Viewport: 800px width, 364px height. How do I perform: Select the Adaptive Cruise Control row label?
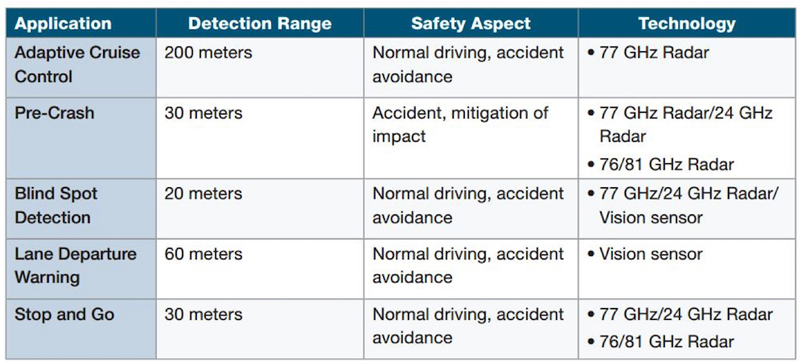point(77,65)
